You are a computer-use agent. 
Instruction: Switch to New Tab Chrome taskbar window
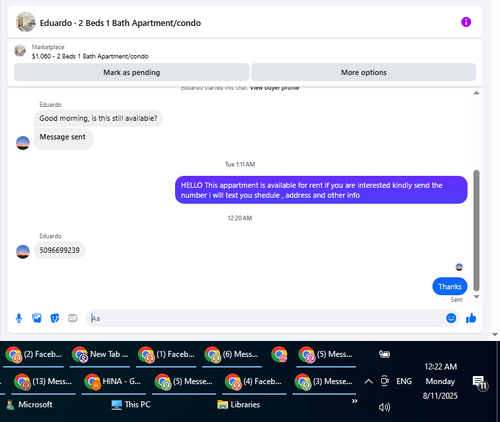click(100, 355)
